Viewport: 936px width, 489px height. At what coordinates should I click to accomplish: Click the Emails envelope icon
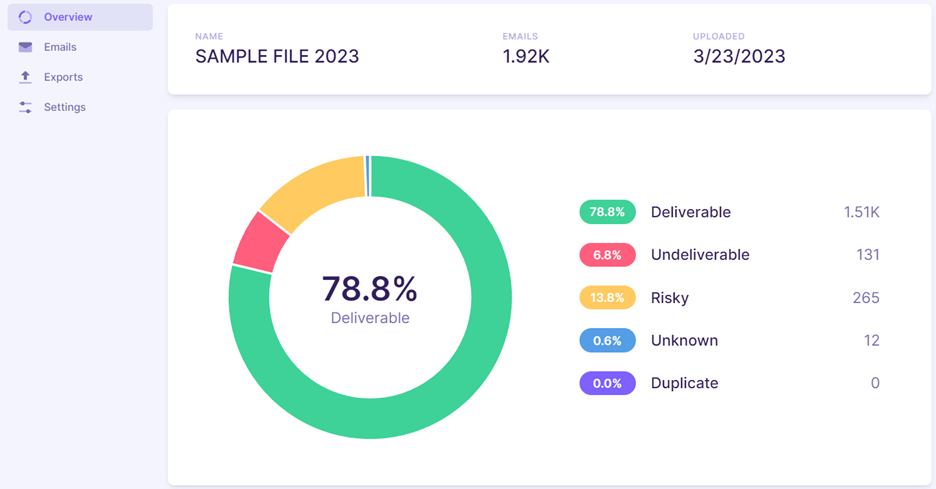pyautogui.click(x=25, y=47)
